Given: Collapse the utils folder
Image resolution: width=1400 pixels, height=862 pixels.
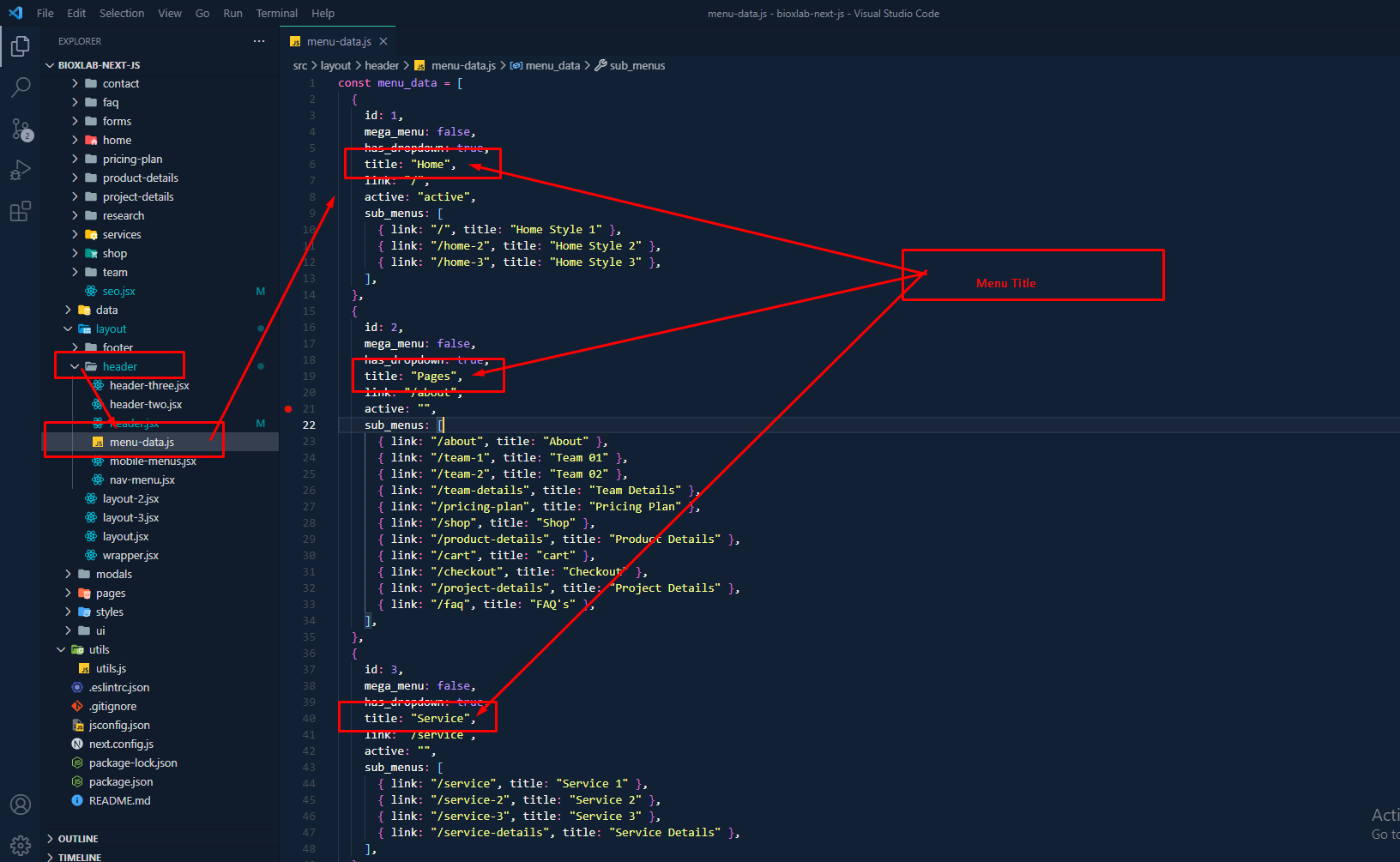Looking at the screenshot, I should click(x=61, y=650).
